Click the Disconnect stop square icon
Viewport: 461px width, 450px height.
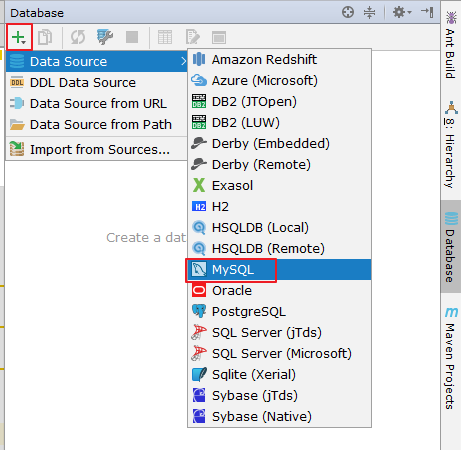coord(132,37)
